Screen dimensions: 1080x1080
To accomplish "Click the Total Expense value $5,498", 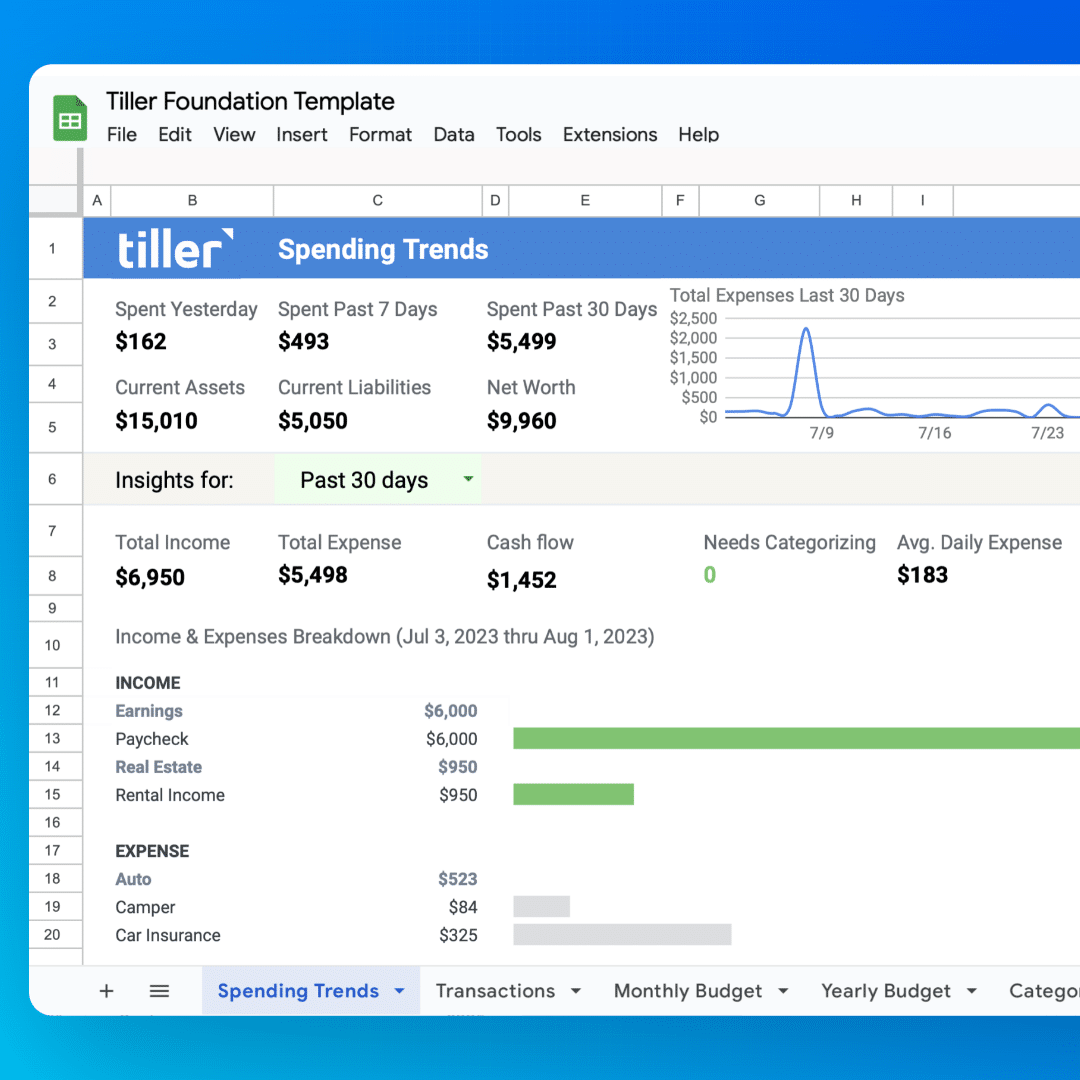I will click(x=313, y=575).
